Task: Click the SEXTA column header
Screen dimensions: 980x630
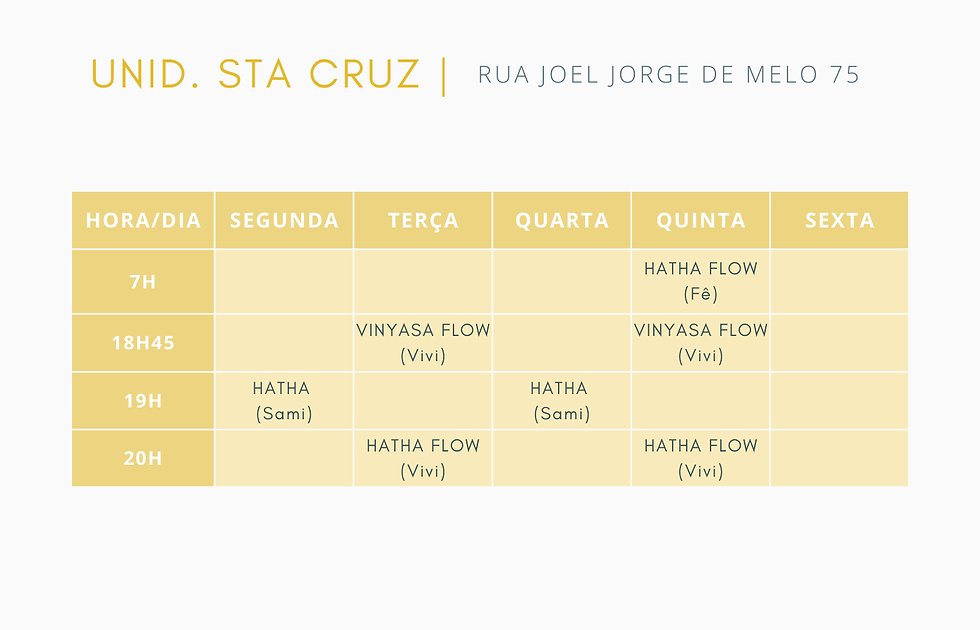Action: point(839,220)
